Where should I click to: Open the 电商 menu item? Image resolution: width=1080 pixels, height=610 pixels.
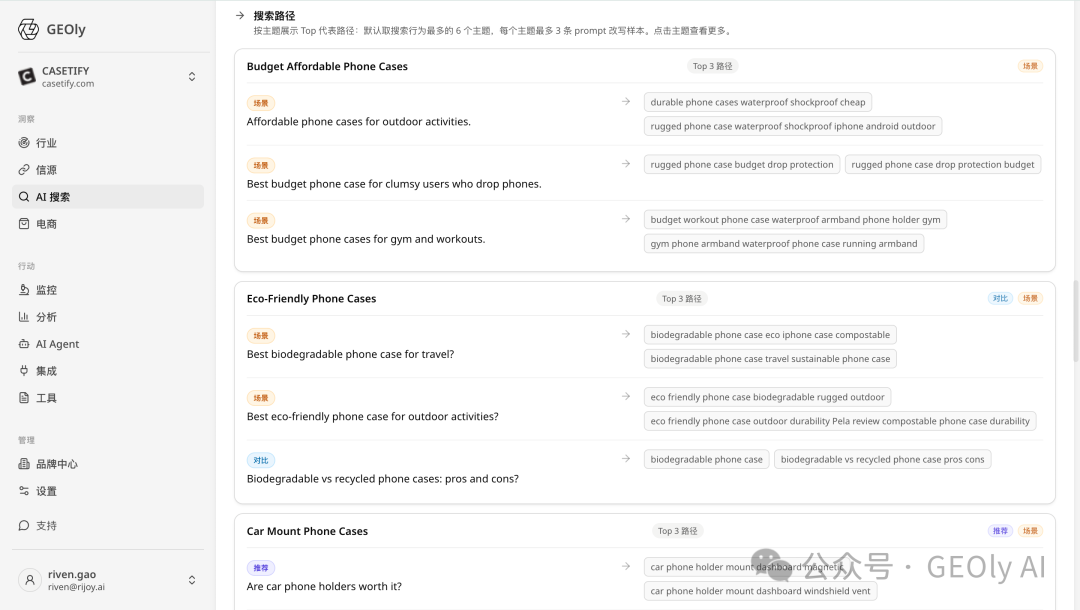click(x=108, y=223)
